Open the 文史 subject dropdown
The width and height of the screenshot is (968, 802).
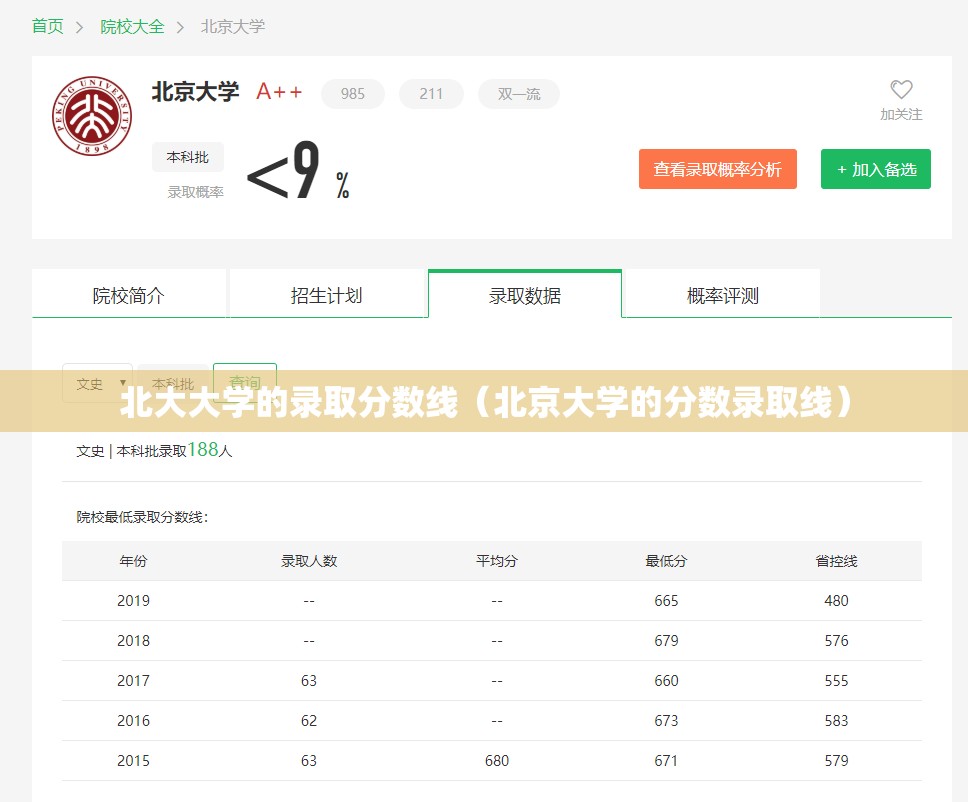click(x=98, y=383)
